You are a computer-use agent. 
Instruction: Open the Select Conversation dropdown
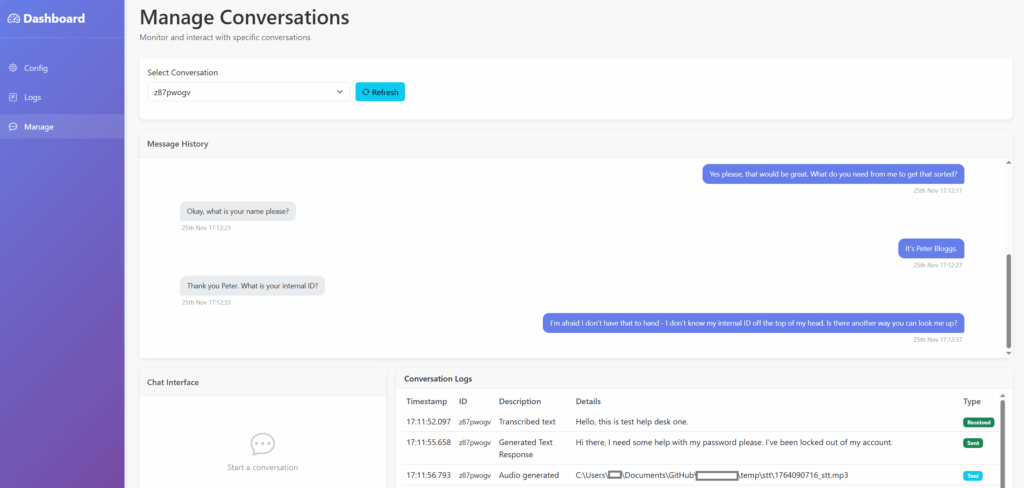point(248,92)
